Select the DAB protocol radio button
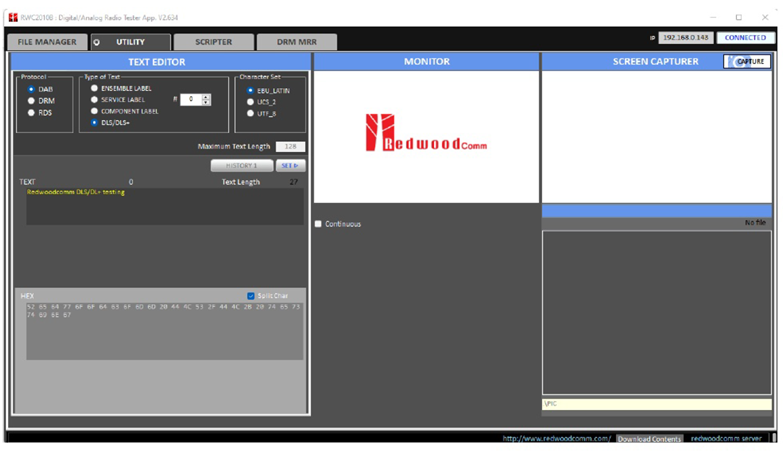783x453 pixels. tap(31, 89)
